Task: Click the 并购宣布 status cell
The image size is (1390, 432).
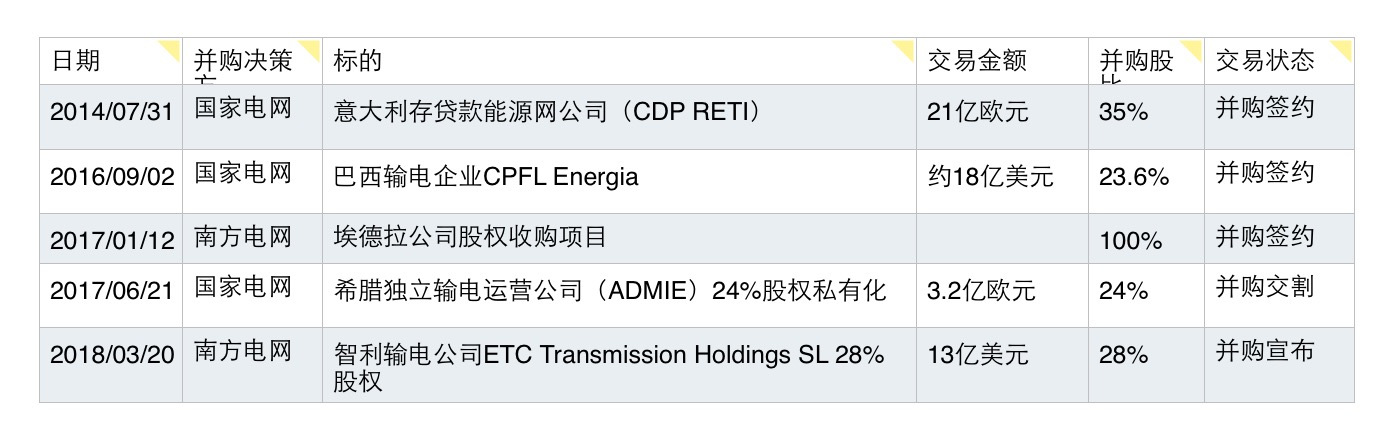Action: pos(1264,352)
